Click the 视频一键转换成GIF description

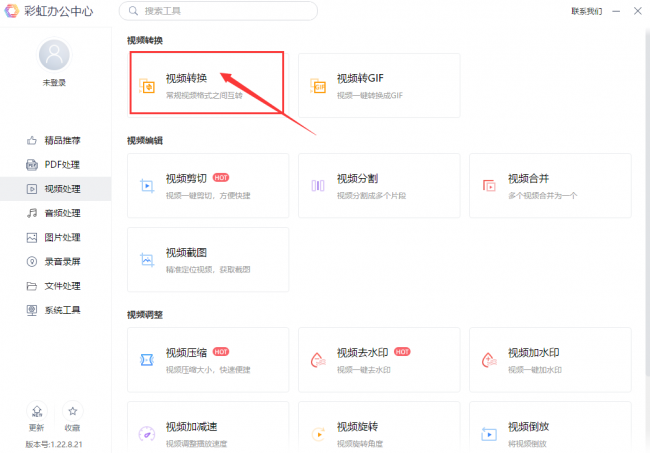click(x=370, y=96)
